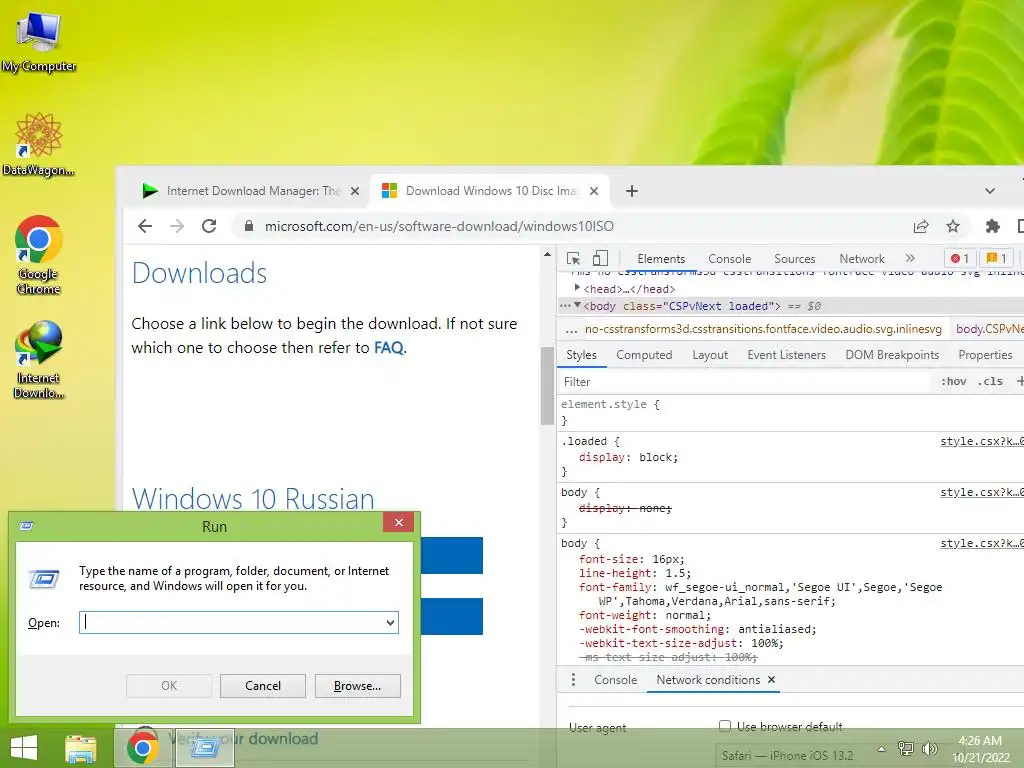This screenshot has width=1024, height=768.
Task: Share this page icon in address bar
Action: pyautogui.click(x=921, y=226)
